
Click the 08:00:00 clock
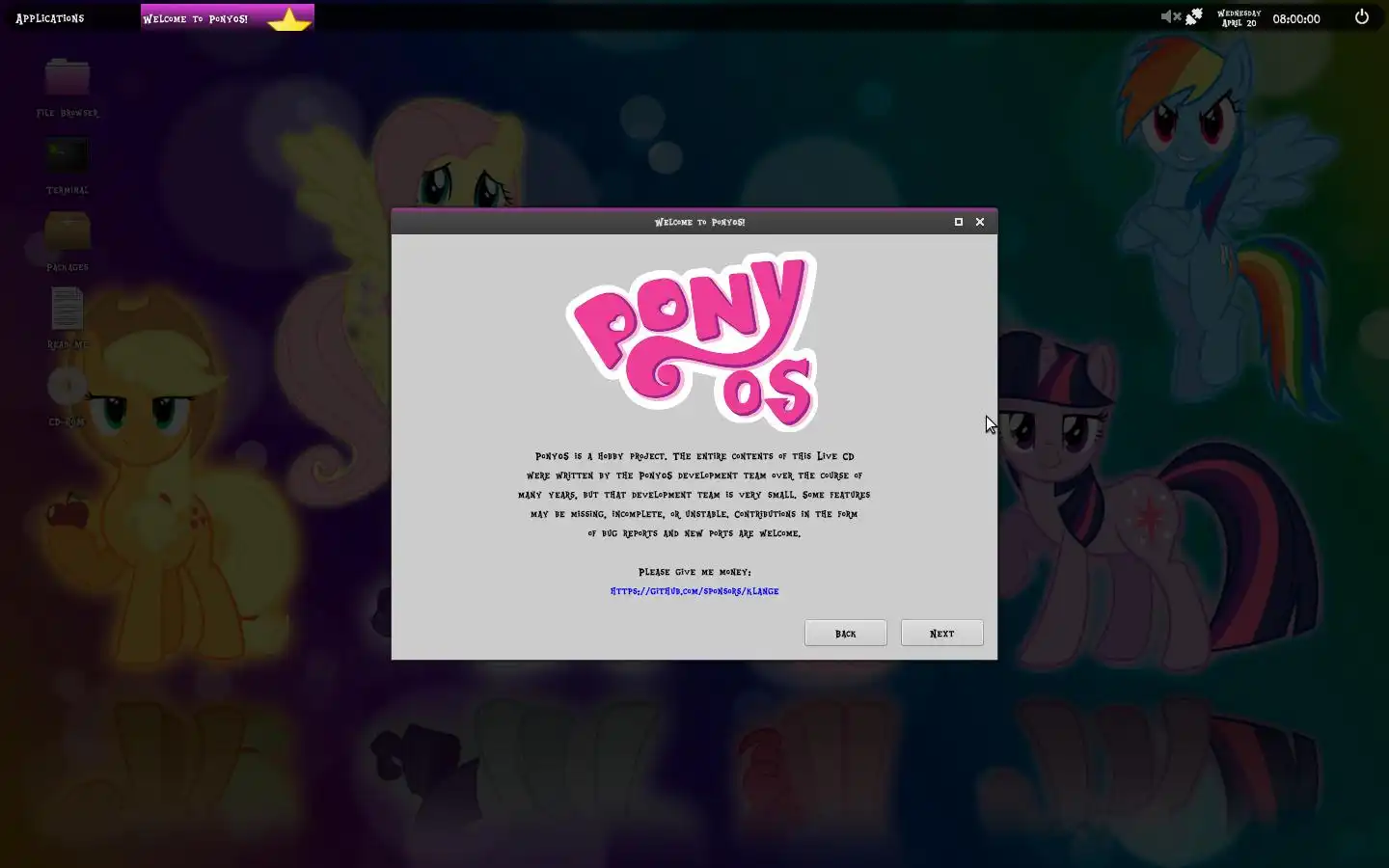(1296, 18)
